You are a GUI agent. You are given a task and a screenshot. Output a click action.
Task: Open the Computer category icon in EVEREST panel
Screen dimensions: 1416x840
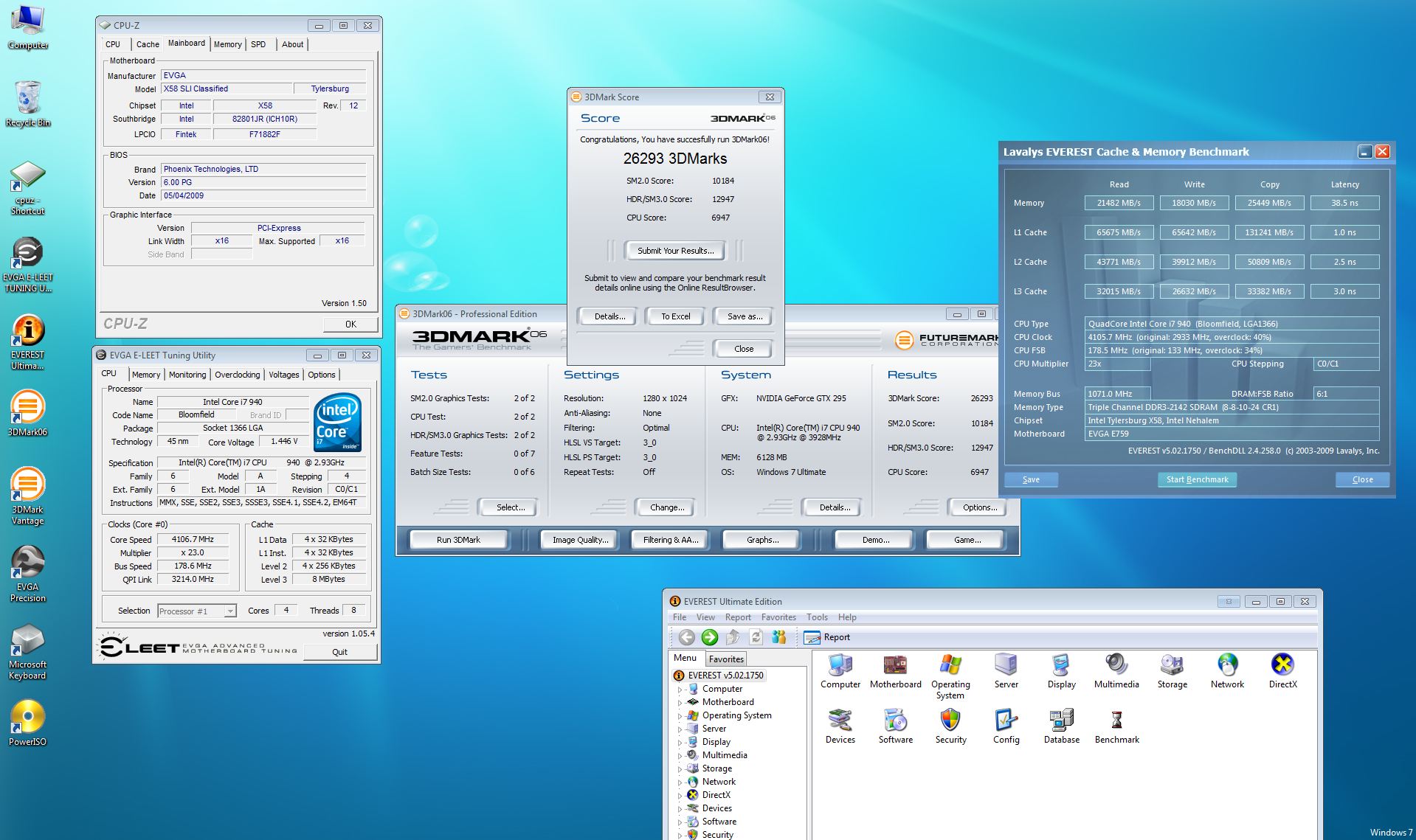point(840,672)
